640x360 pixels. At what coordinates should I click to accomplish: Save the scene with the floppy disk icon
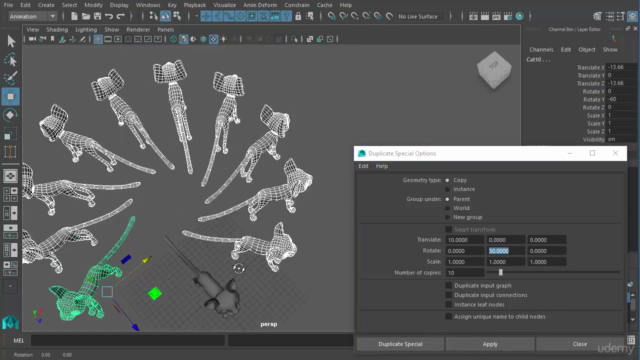(98, 16)
